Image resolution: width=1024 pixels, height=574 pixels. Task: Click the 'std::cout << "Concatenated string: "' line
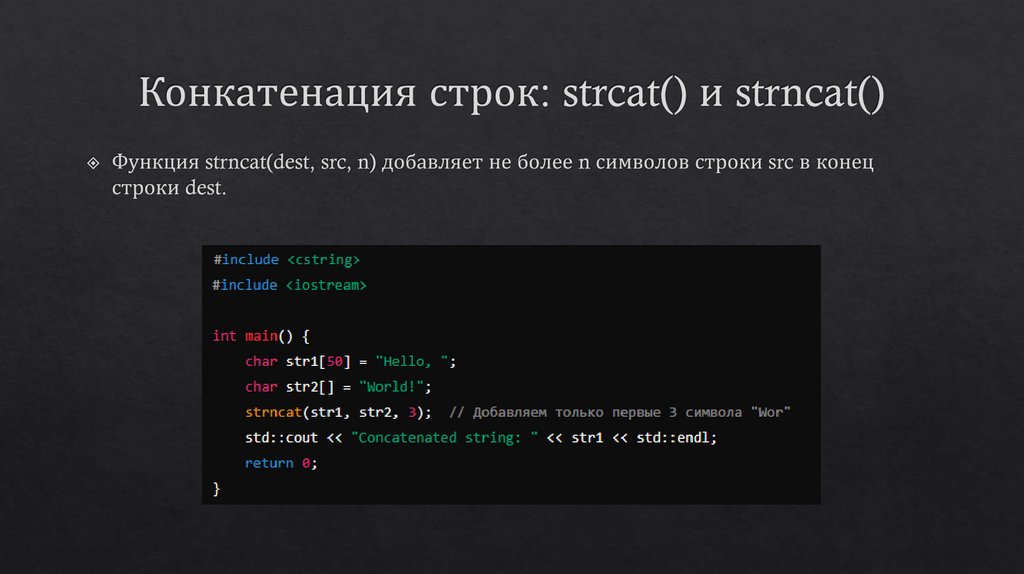pyautogui.click(x=481, y=438)
